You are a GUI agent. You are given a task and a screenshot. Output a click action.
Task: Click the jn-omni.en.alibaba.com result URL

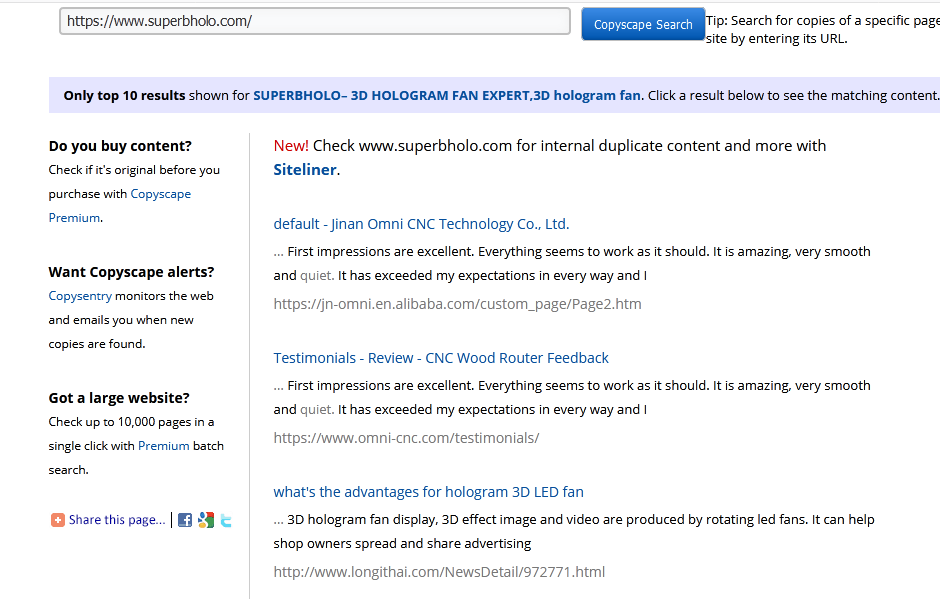point(457,304)
